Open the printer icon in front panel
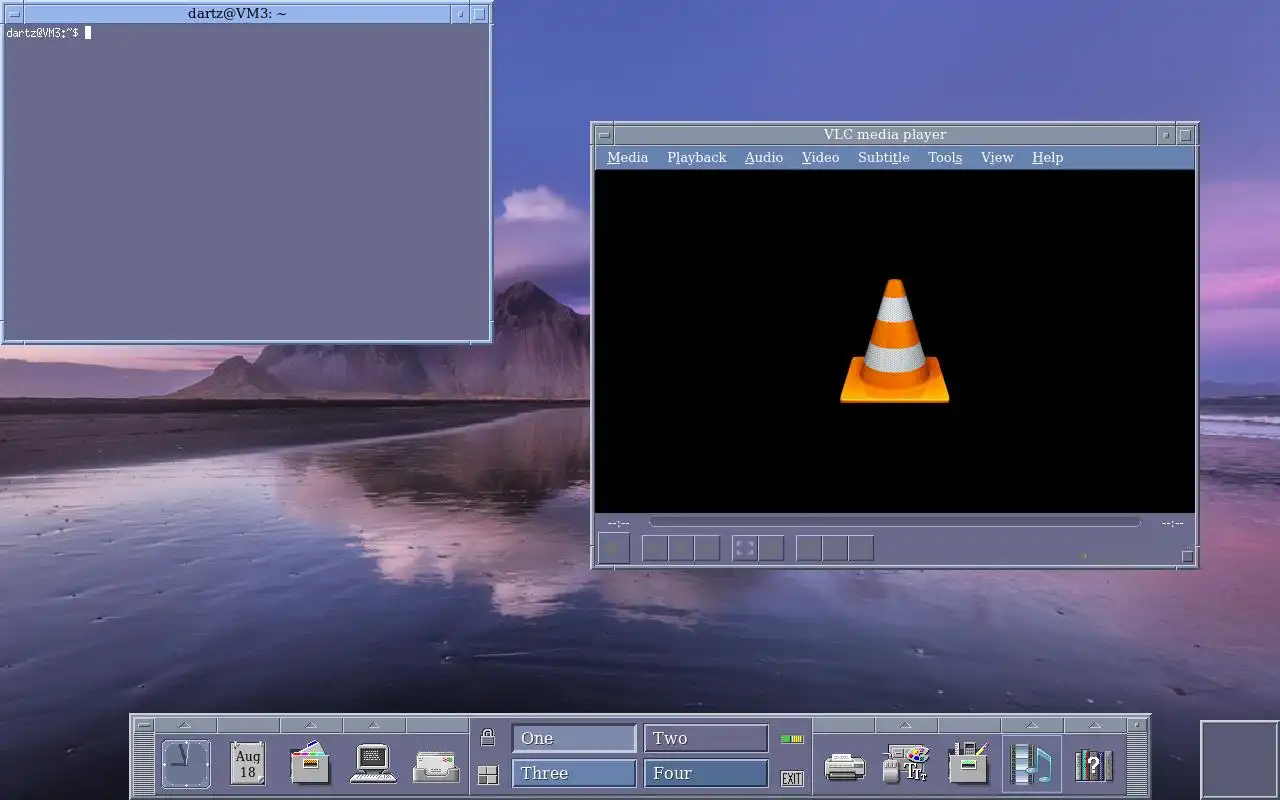 pos(844,767)
